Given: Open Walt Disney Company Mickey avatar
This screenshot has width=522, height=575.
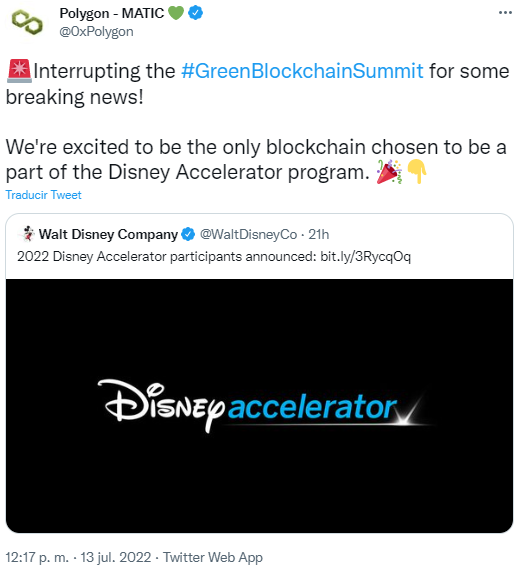Looking at the screenshot, I should 28,234.
